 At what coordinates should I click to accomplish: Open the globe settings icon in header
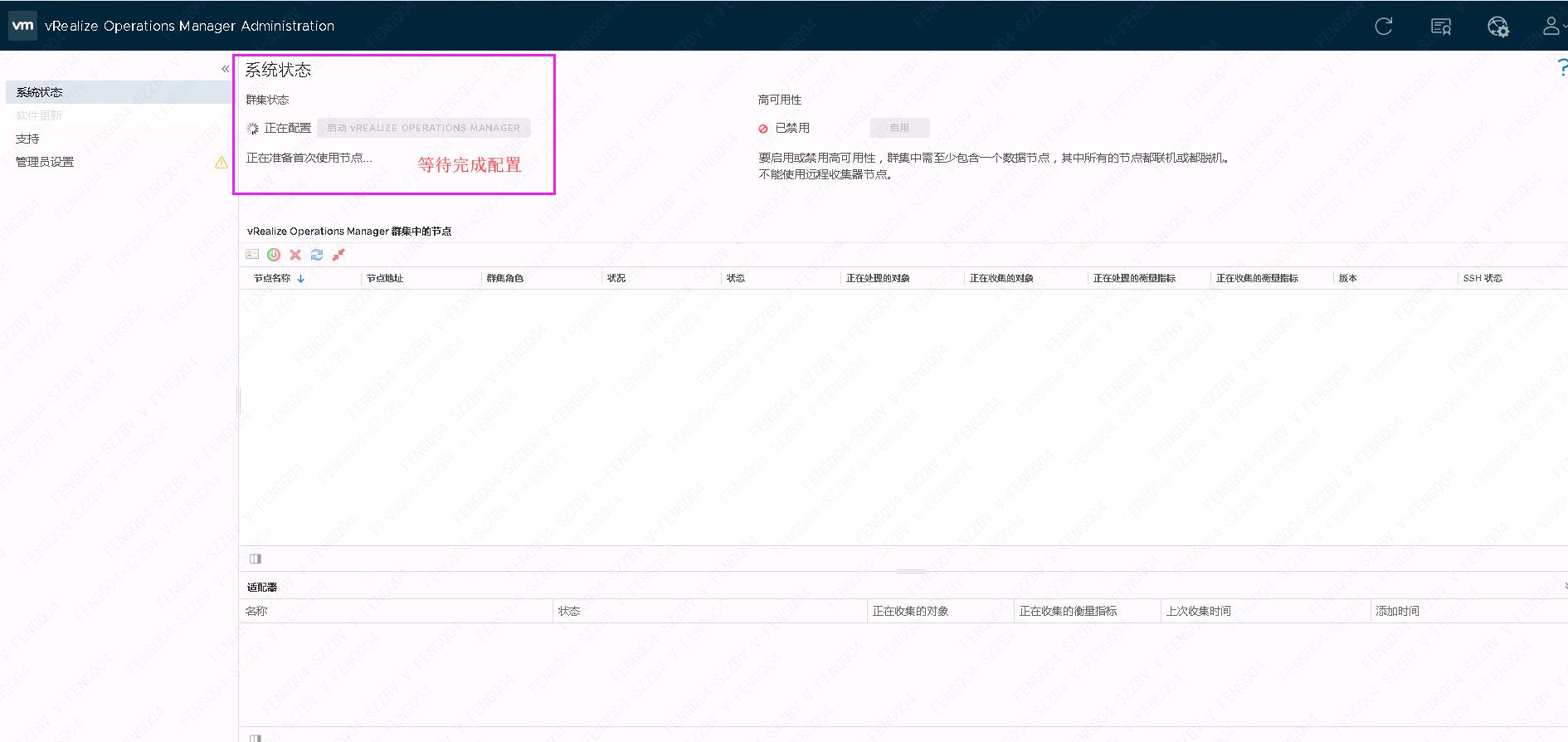click(1498, 27)
